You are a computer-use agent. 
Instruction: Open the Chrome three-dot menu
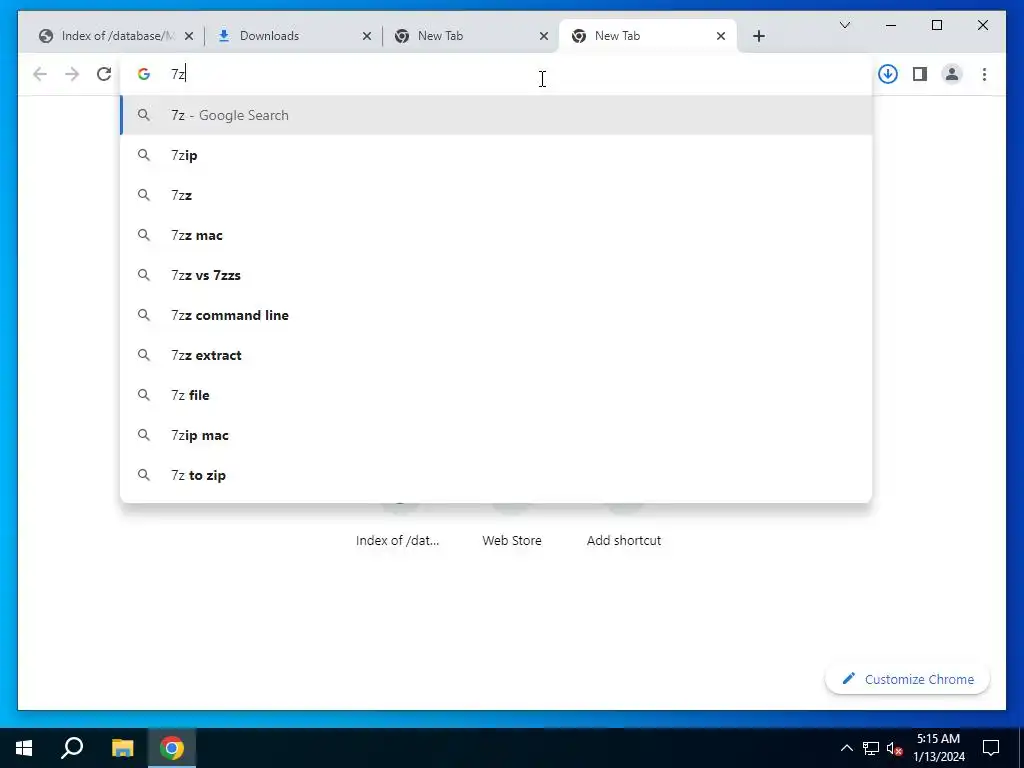point(984,74)
